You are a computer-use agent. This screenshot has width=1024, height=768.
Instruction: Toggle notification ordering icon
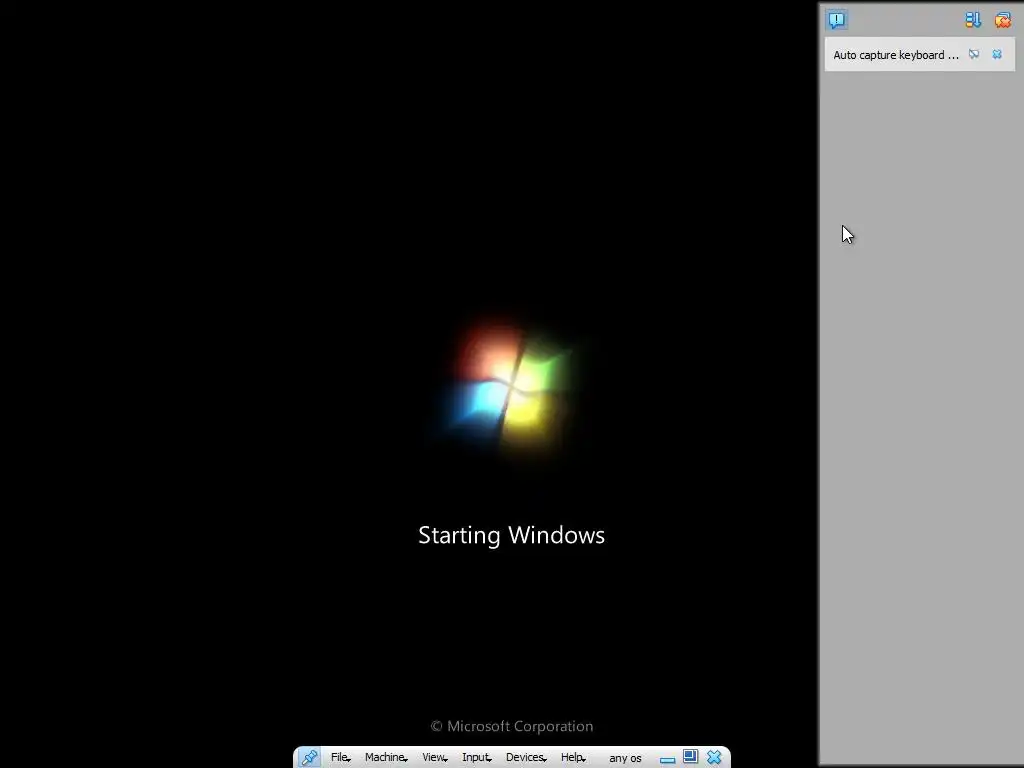[973, 20]
